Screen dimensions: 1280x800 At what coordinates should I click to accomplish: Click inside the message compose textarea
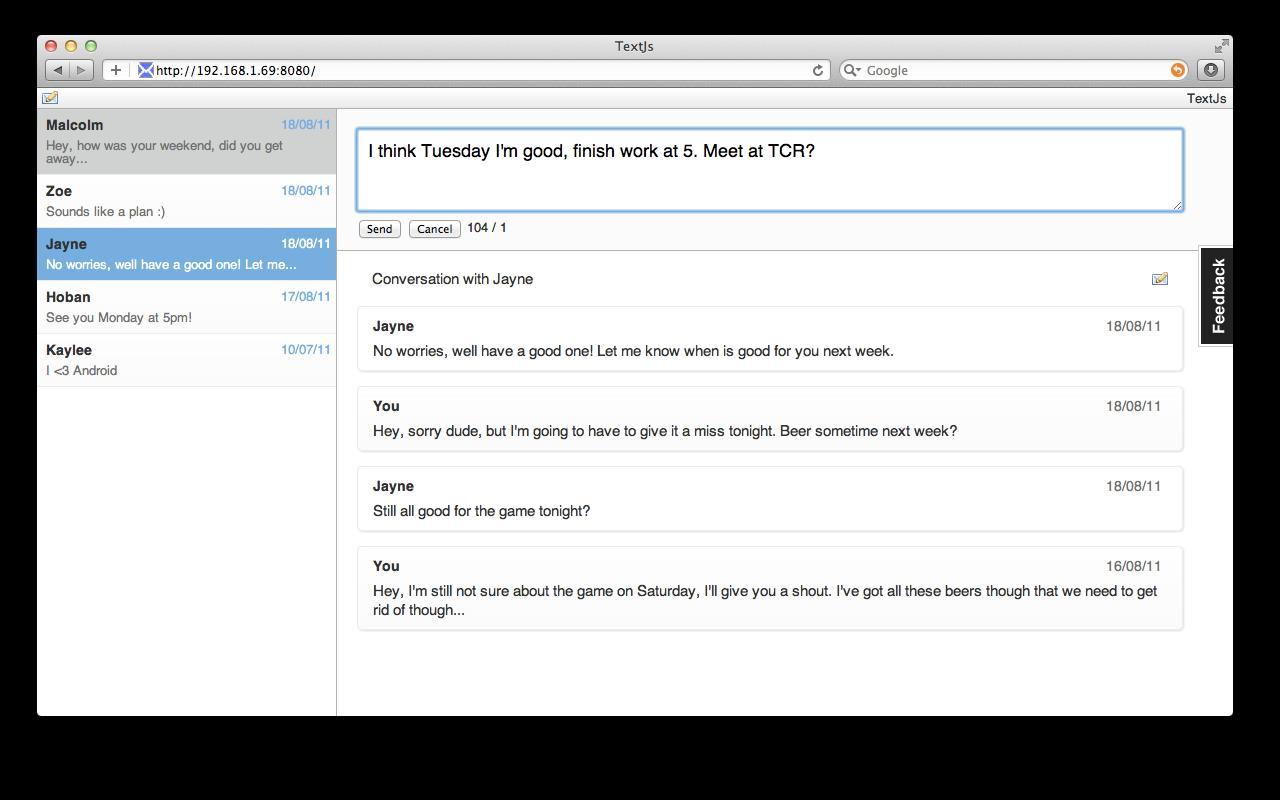click(770, 168)
